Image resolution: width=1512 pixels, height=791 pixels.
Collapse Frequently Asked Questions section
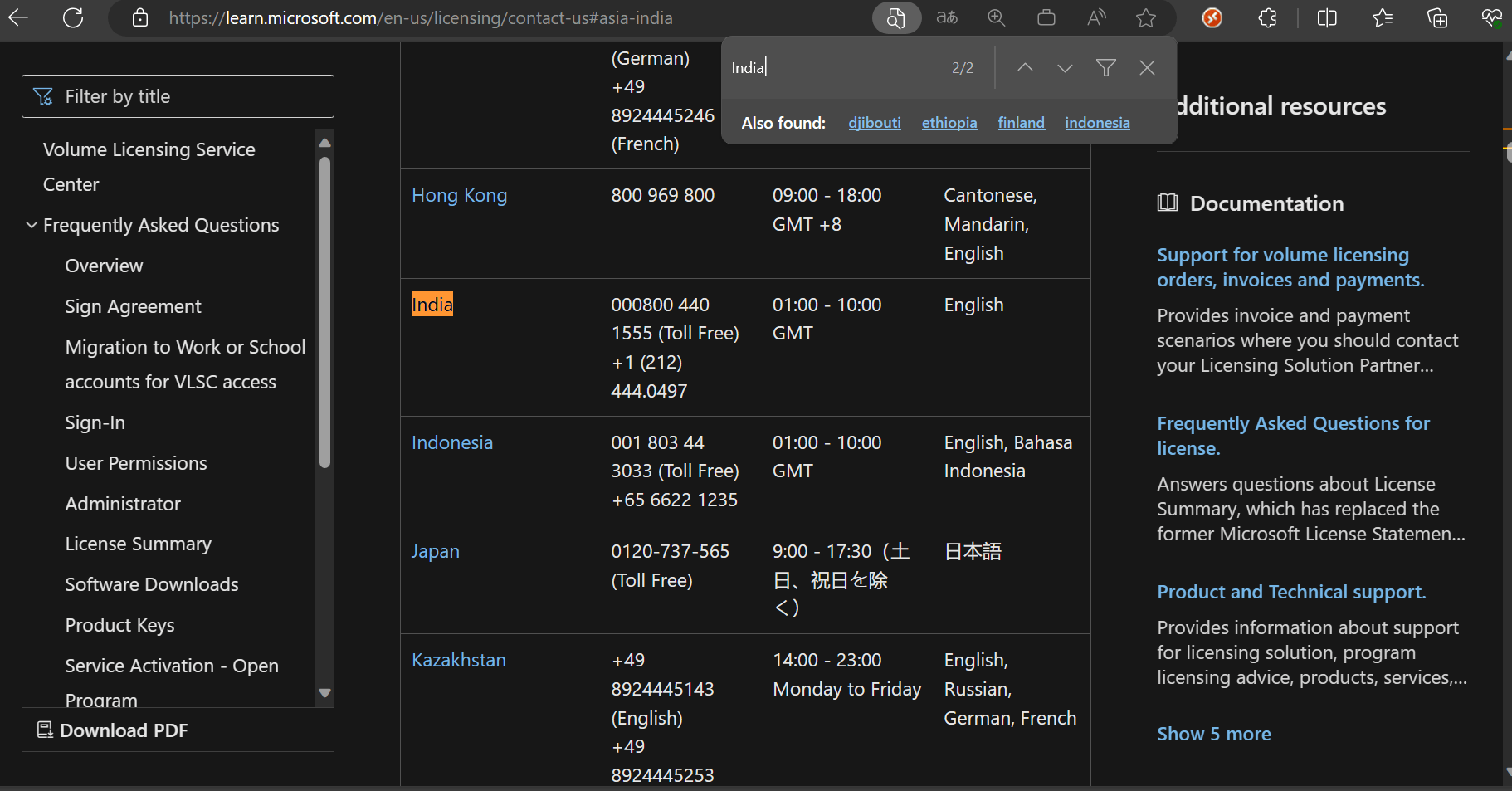tap(32, 225)
